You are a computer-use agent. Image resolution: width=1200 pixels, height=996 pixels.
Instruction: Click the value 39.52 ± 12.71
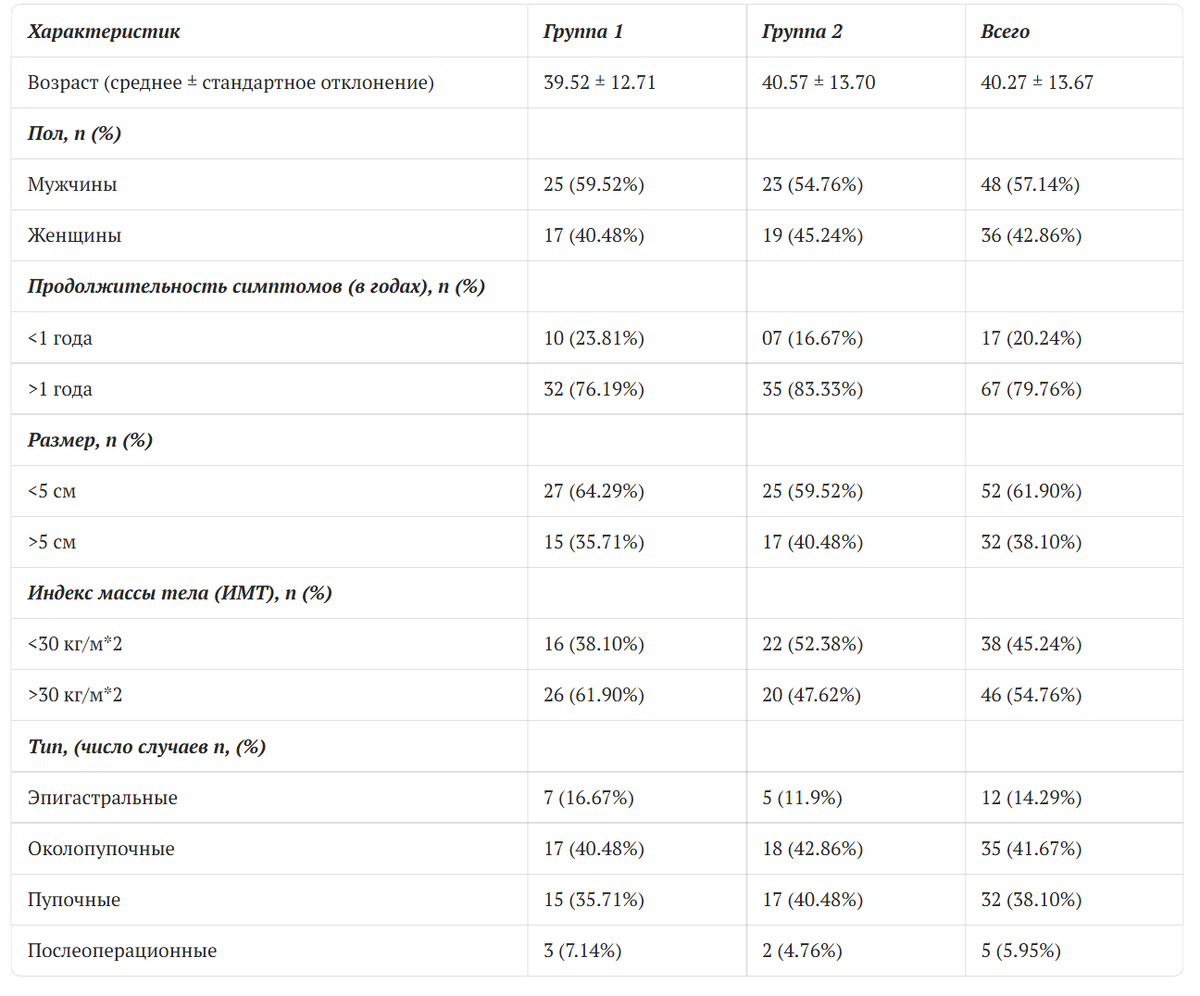coord(599,83)
